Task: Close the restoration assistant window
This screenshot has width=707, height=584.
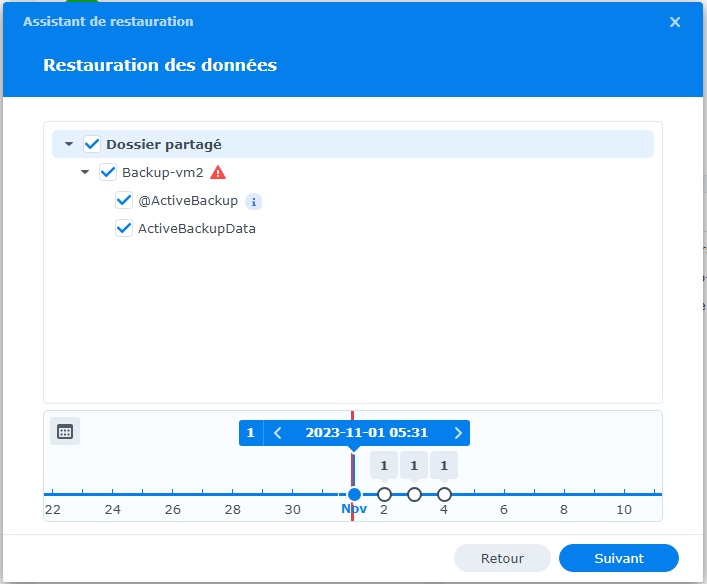Action: [x=675, y=22]
